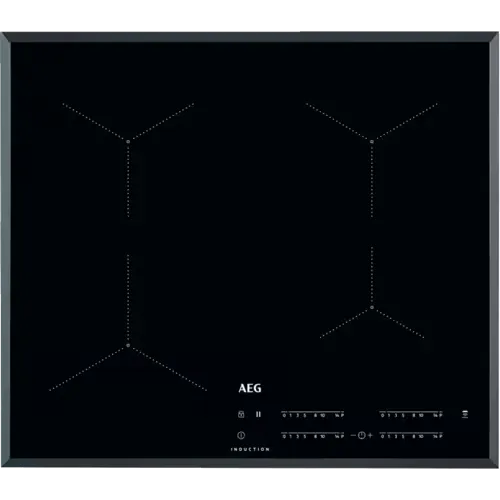The height and width of the screenshot is (500, 500).
Task: Increase timer with the plus sign
Action: [370, 435]
